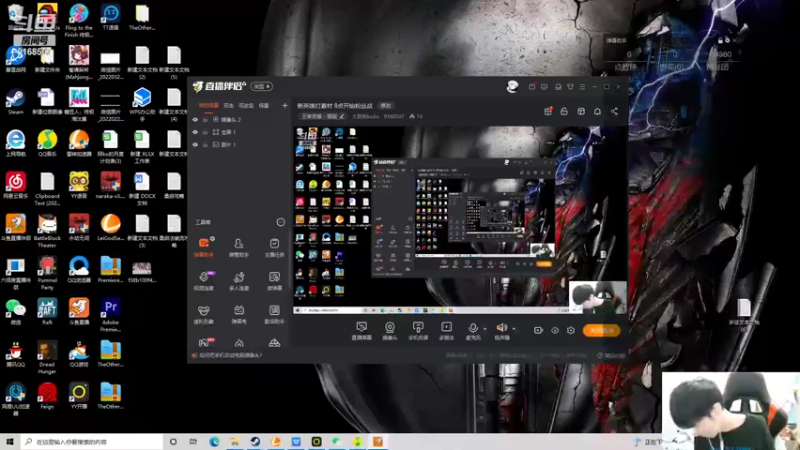Lock the 图片 1 image layer

205,145
